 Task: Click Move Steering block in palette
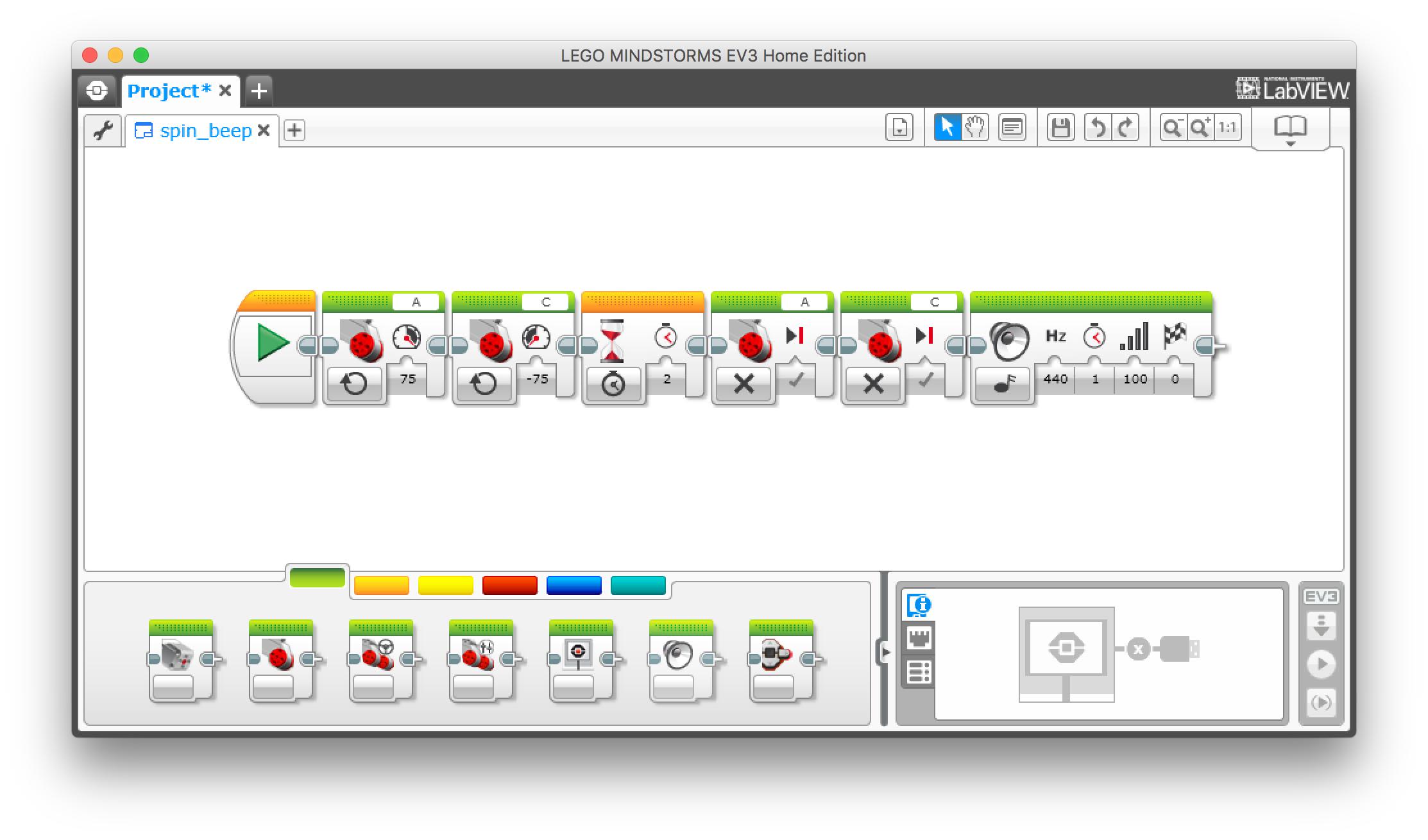click(x=380, y=660)
